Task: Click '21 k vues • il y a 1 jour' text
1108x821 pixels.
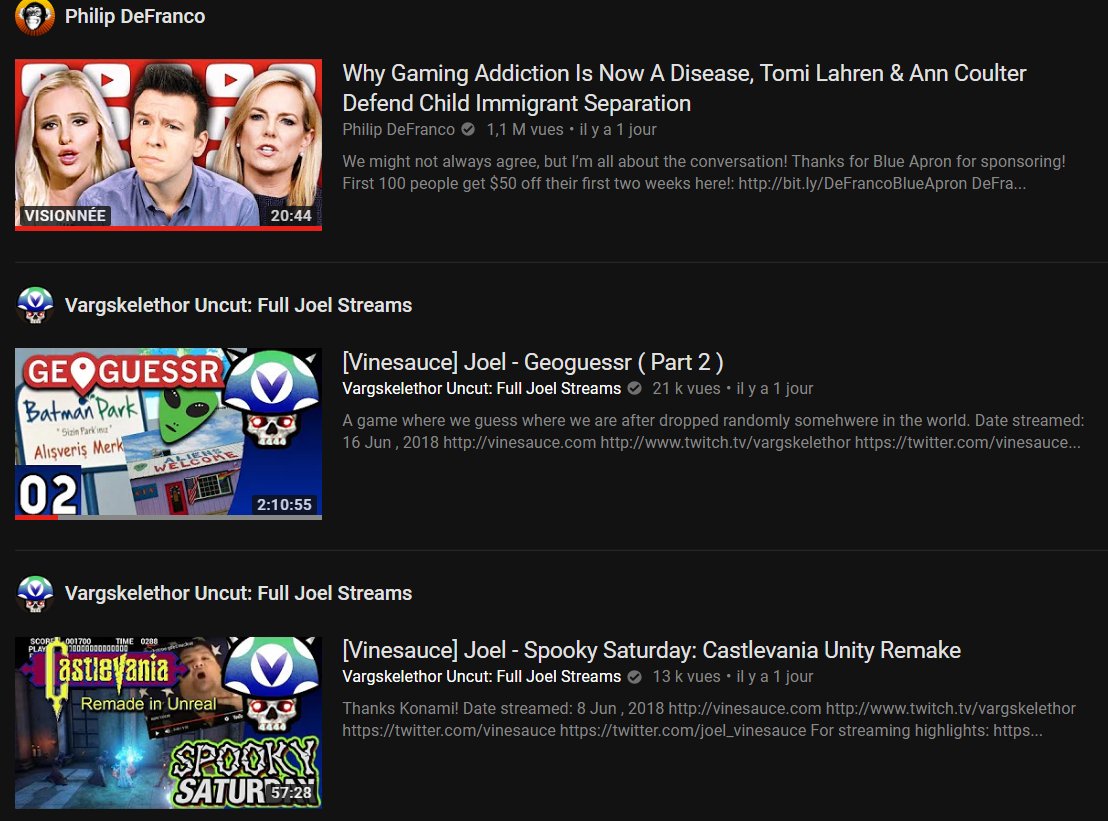Action: pos(733,389)
